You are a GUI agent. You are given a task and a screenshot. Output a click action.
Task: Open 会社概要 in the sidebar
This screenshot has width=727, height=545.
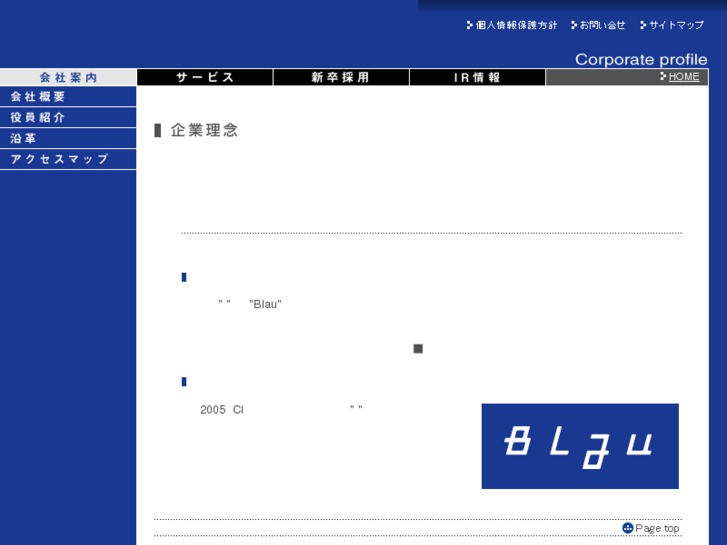[68, 96]
